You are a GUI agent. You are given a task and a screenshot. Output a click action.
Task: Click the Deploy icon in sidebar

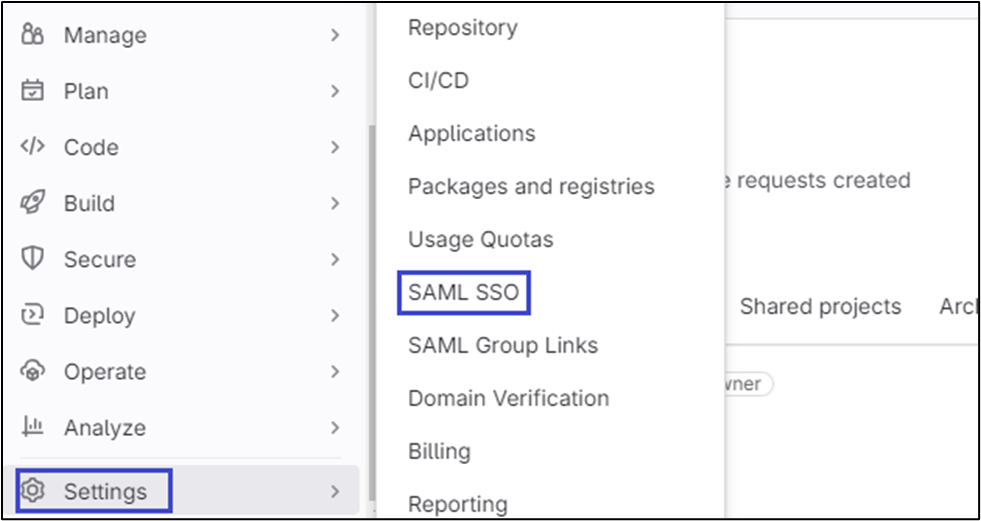(x=33, y=315)
